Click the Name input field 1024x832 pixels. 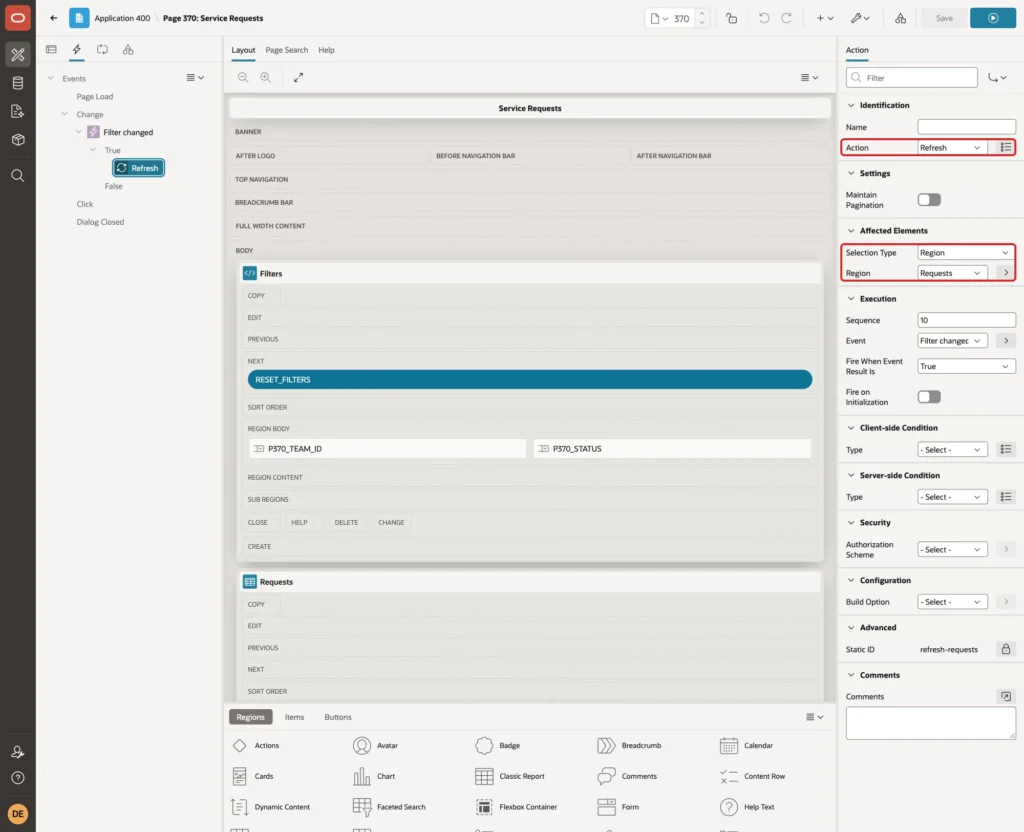[x=966, y=127]
